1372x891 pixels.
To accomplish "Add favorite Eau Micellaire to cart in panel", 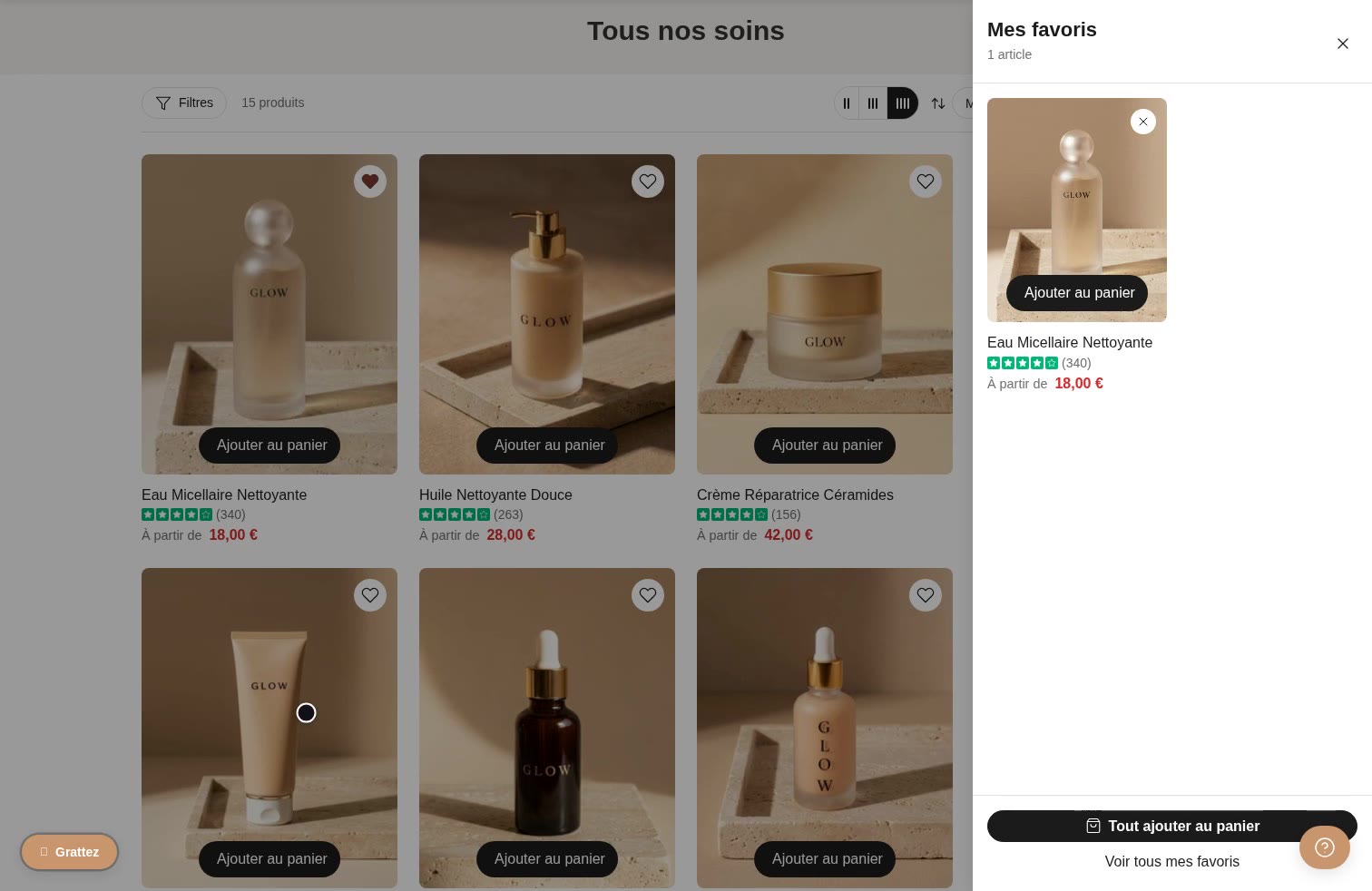I will (1077, 293).
